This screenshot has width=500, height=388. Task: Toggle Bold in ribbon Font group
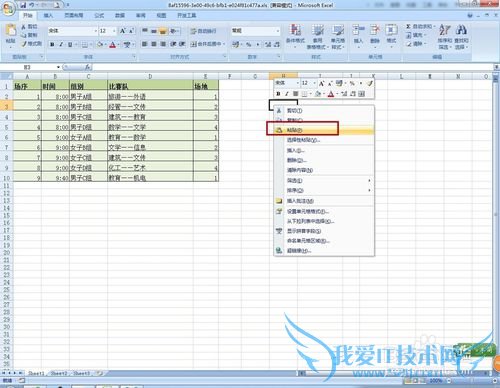click(52, 44)
